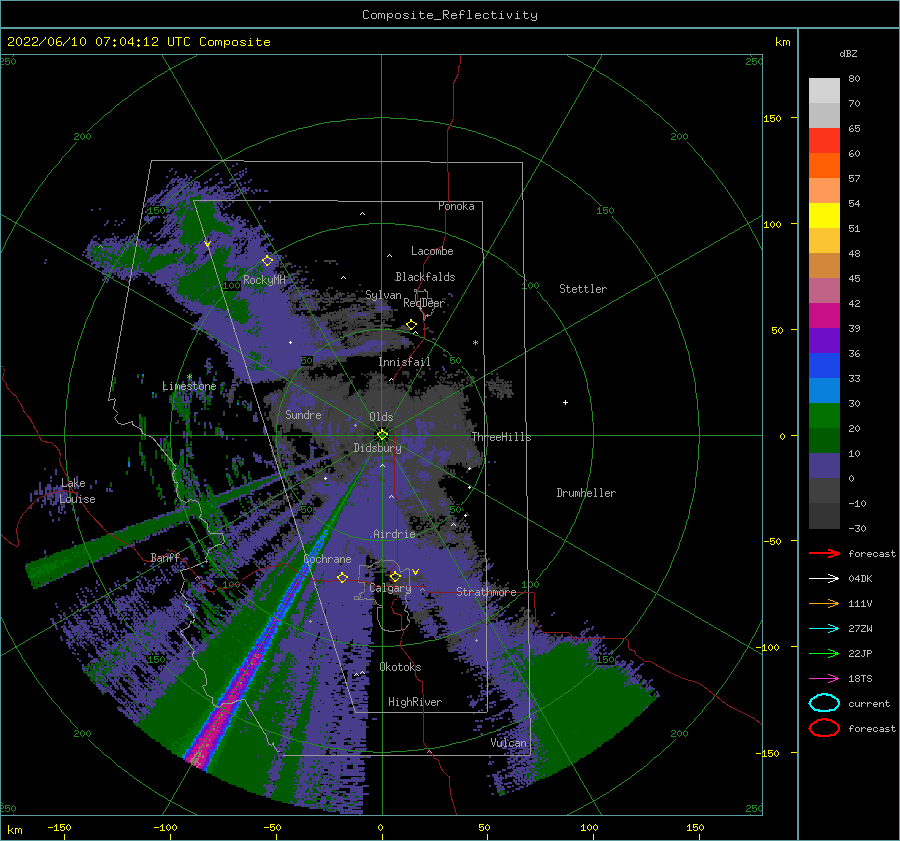The image size is (900, 841).
Task: Click the Strathmore city label
Action: [486, 592]
